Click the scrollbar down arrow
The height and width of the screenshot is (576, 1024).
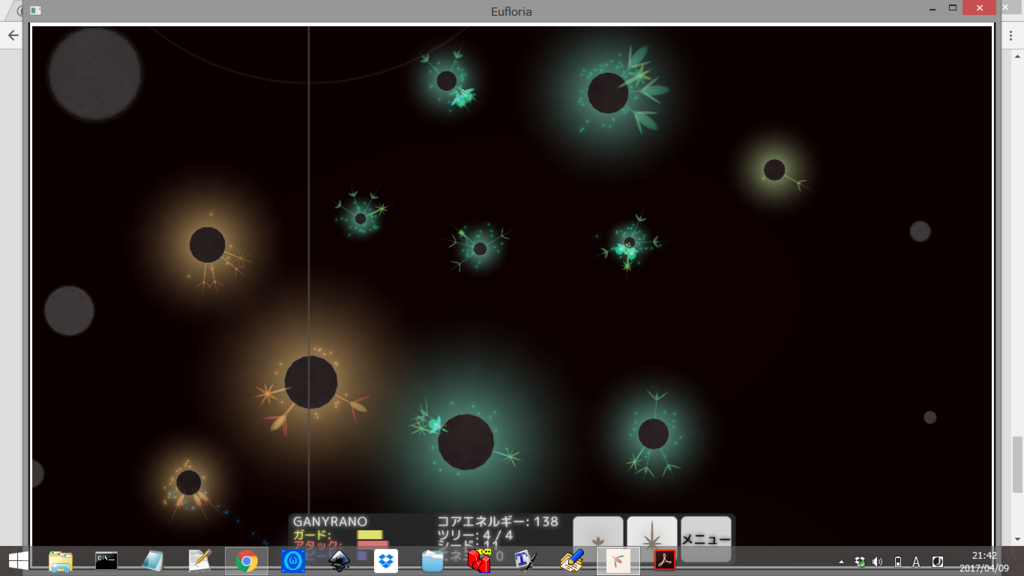(1017, 539)
